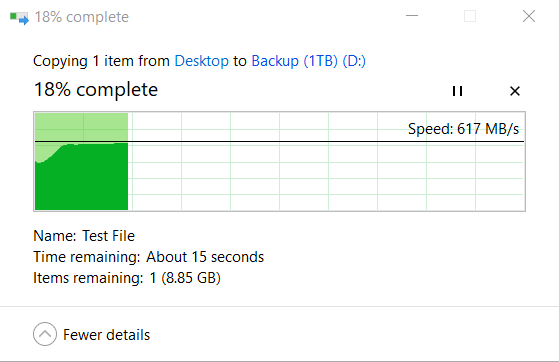Open the Desktop source link
Image resolution: width=559 pixels, height=362 pixels.
point(201,61)
